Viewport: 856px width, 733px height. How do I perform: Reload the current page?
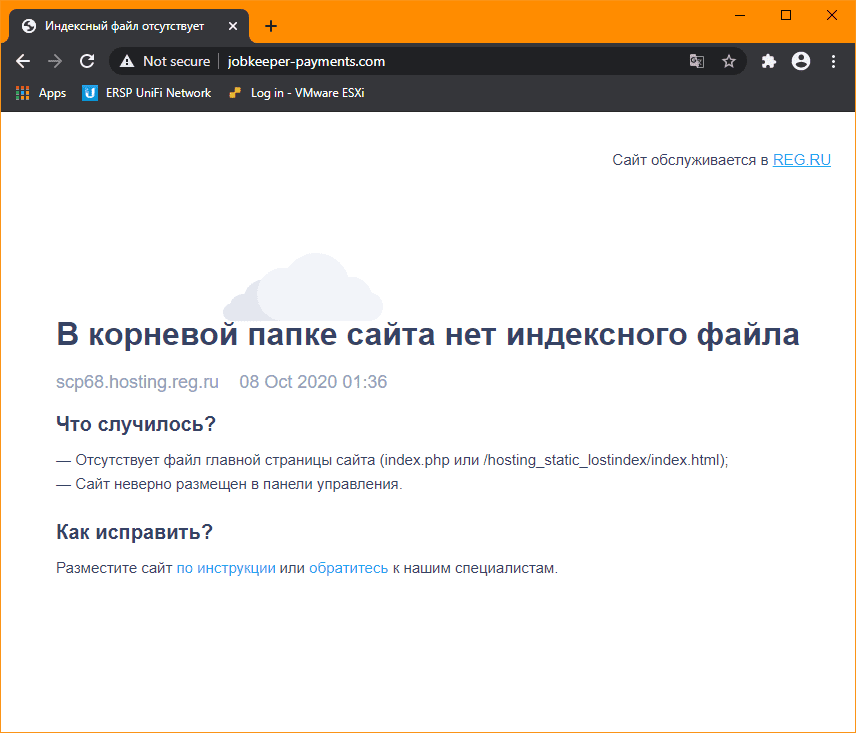pyautogui.click(x=87, y=61)
